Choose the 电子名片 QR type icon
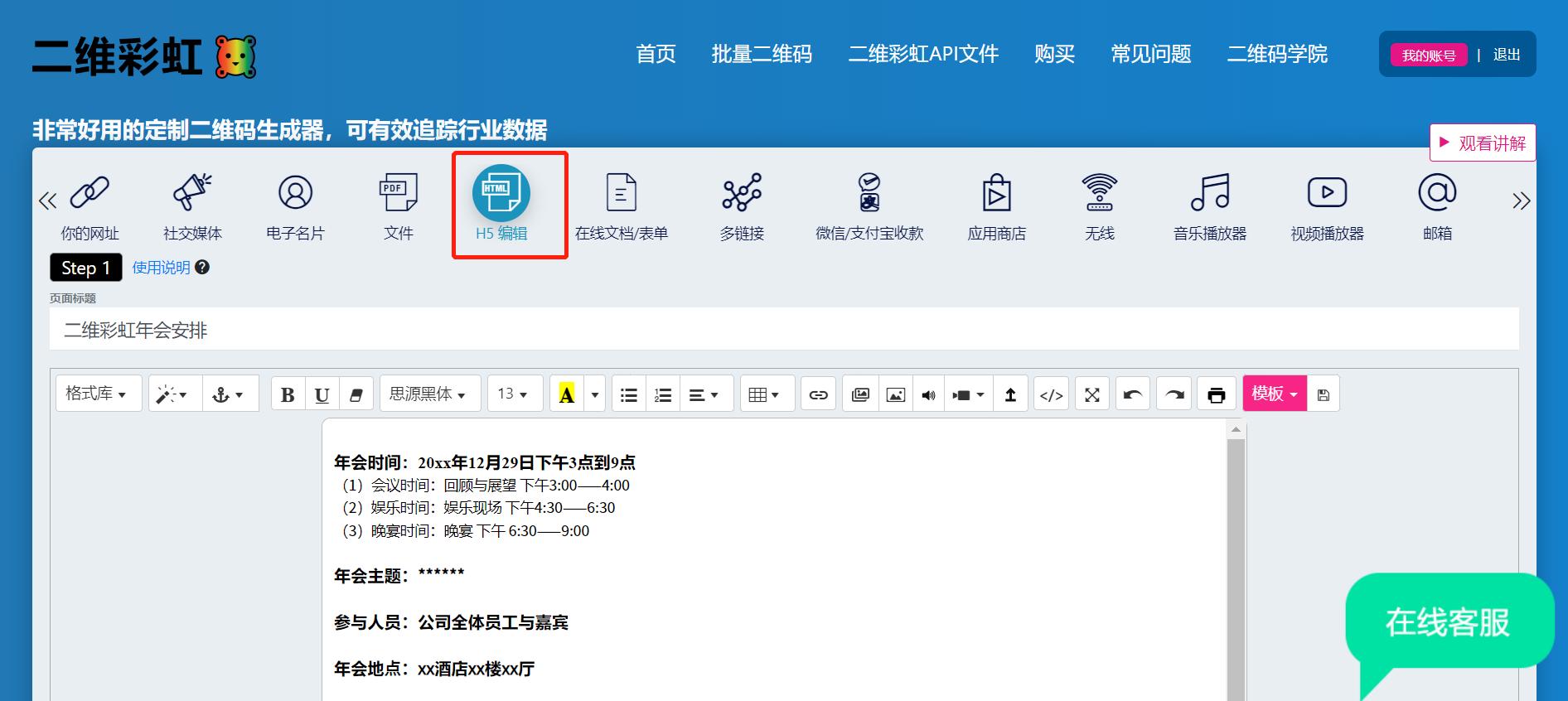 (295, 205)
